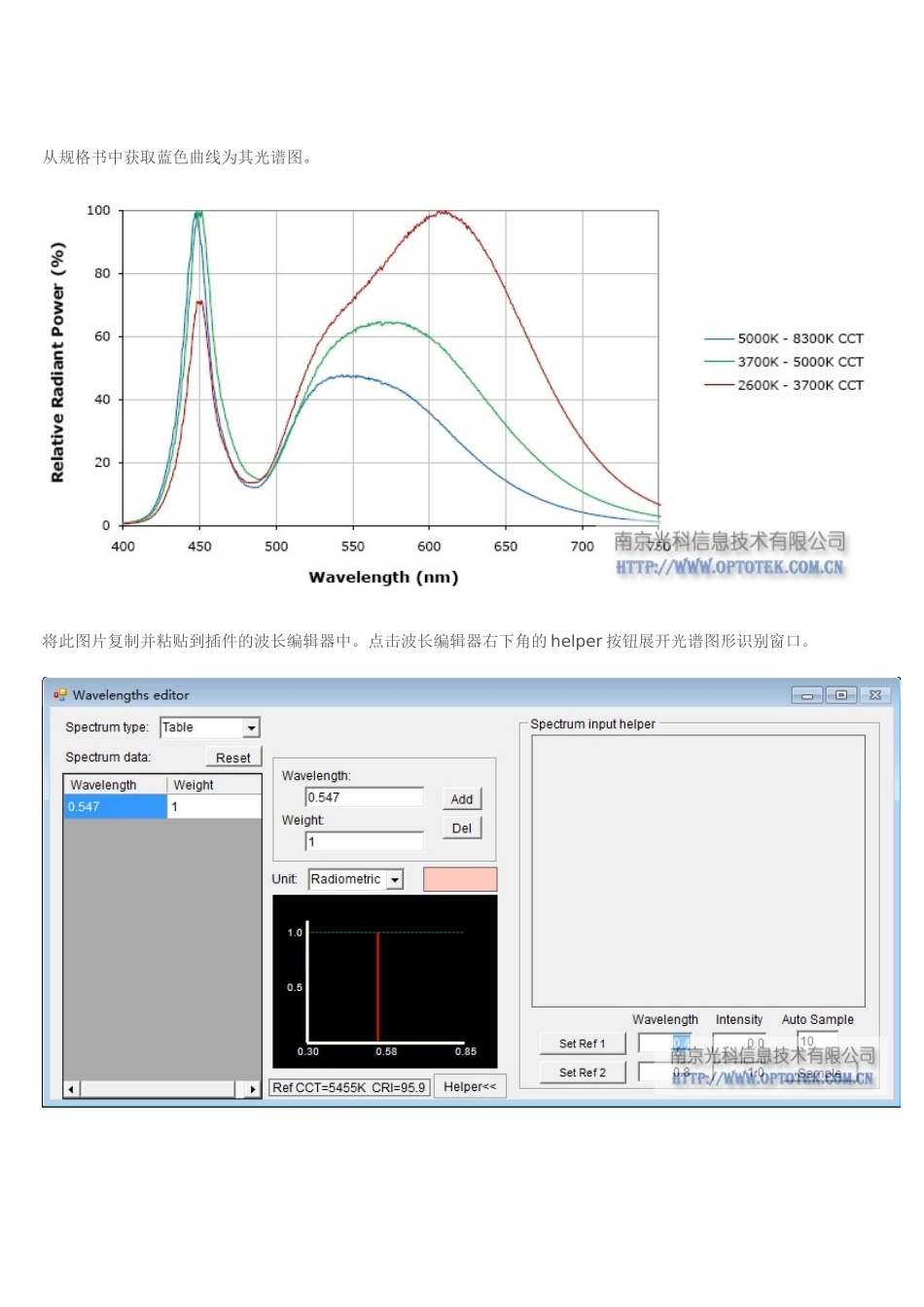Click the 3700K - 5000K CCT legend entry
This screenshot has width=924, height=1307.
[x=784, y=362]
